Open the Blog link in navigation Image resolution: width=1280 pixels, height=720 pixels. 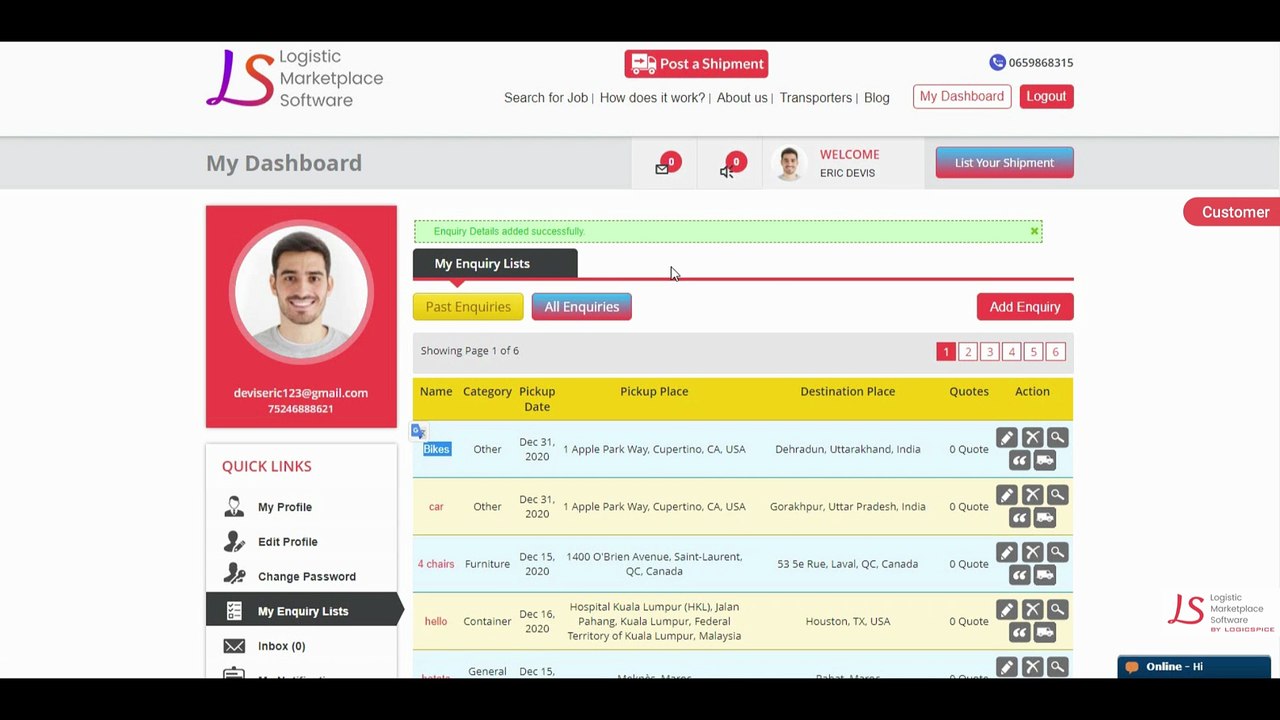click(x=877, y=98)
